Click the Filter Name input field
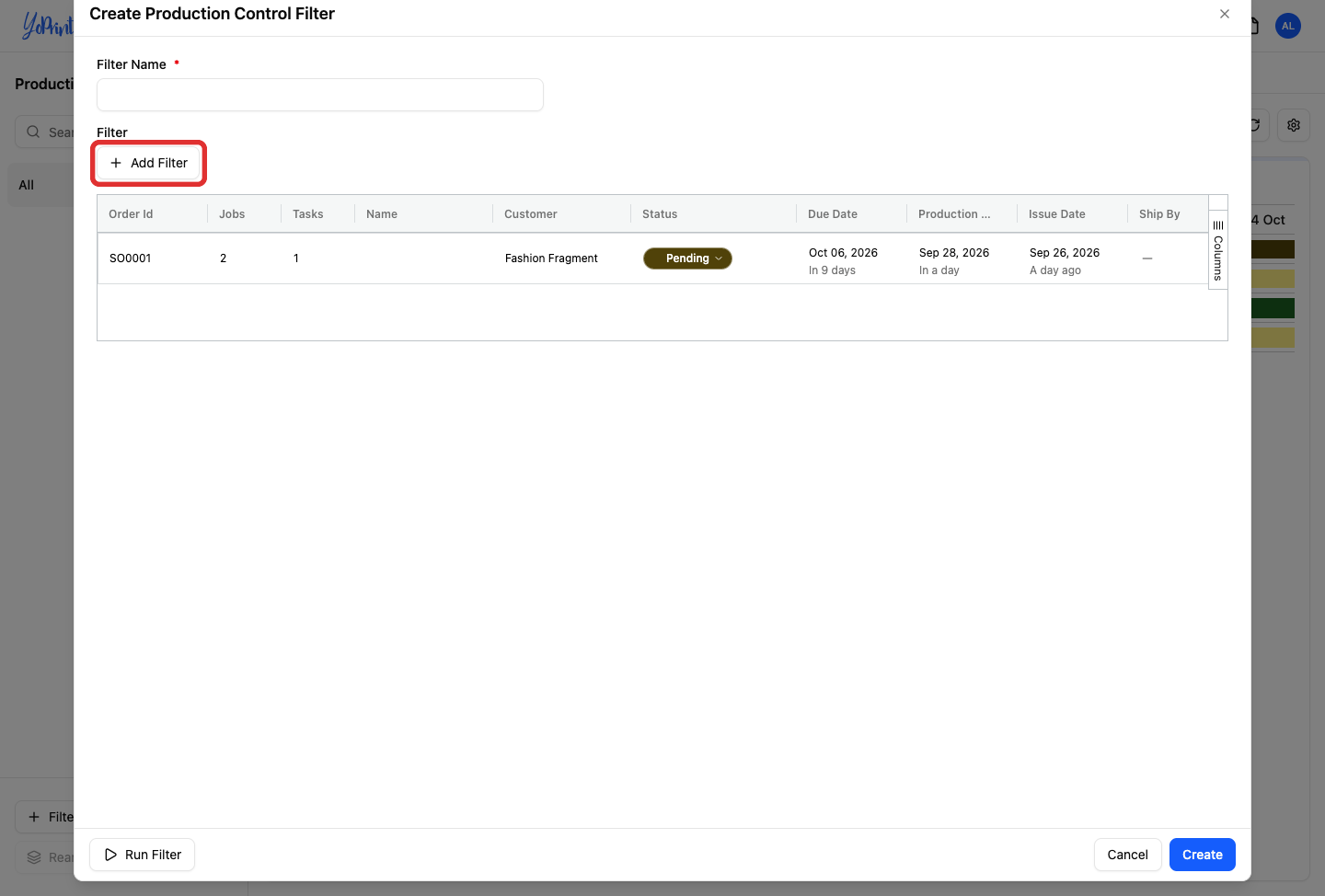1325x896 pixels. 320,95
